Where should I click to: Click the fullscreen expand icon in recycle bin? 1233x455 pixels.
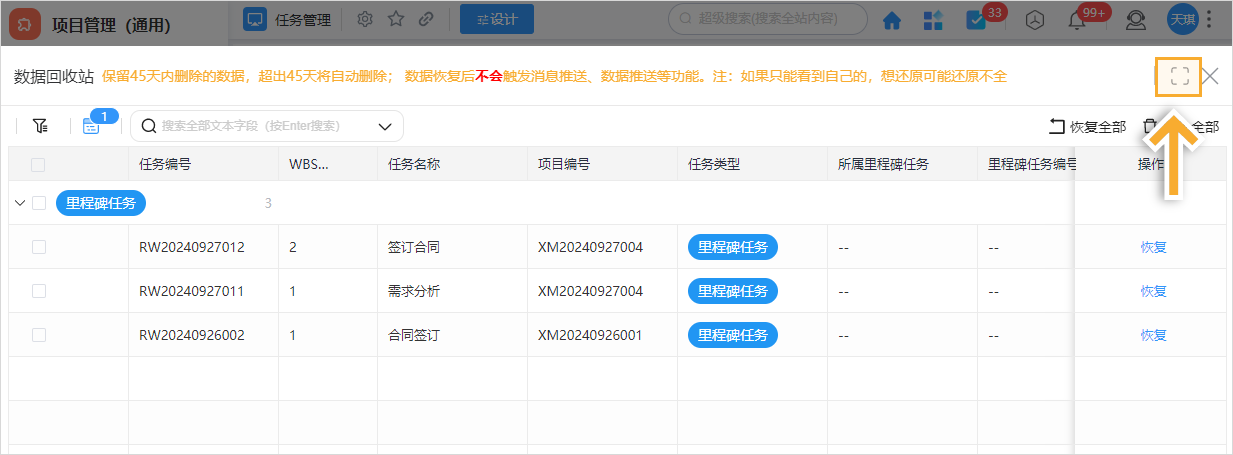[x=1179, y=76]
